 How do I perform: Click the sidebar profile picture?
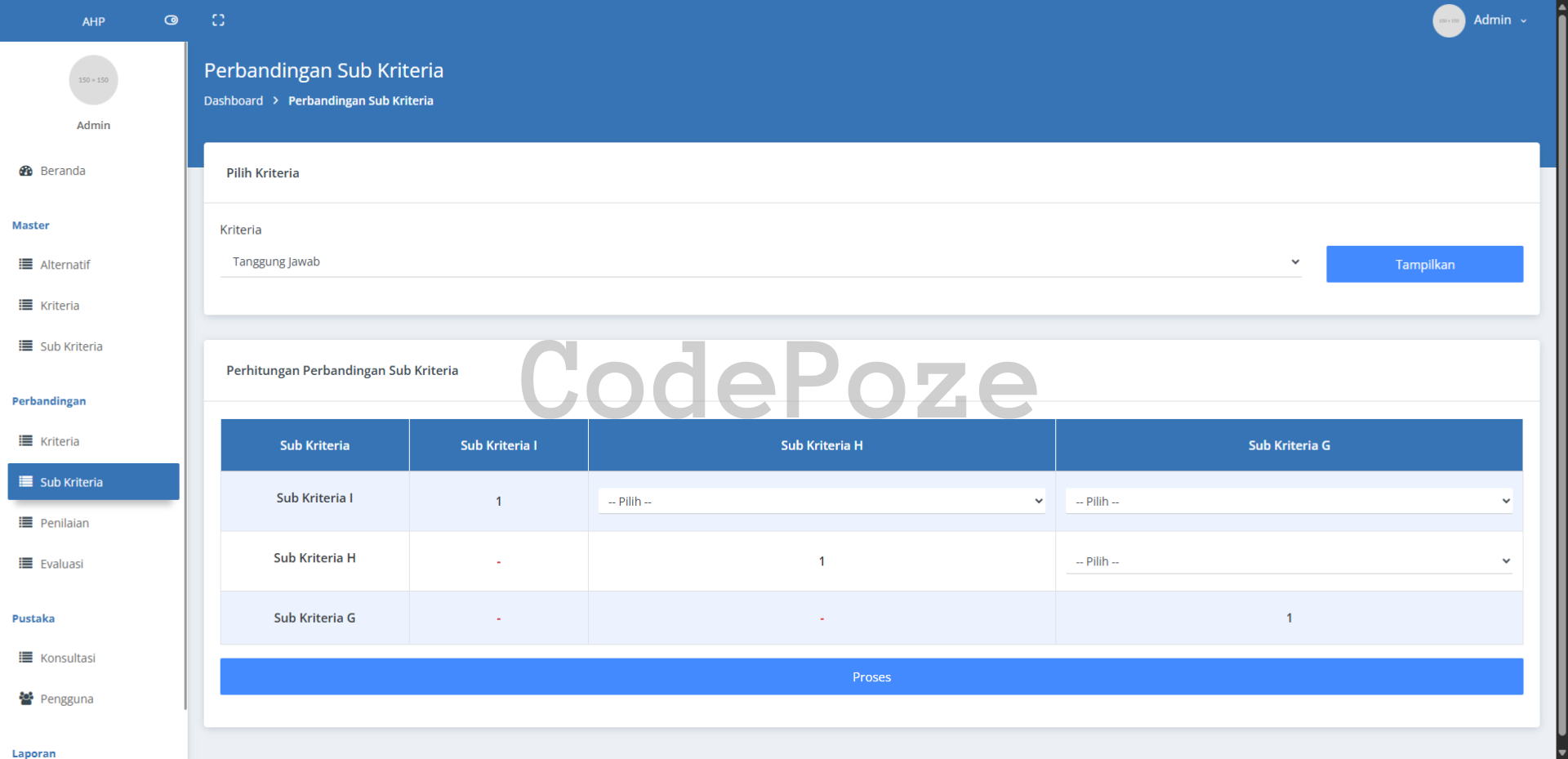(x=93, y=80)
